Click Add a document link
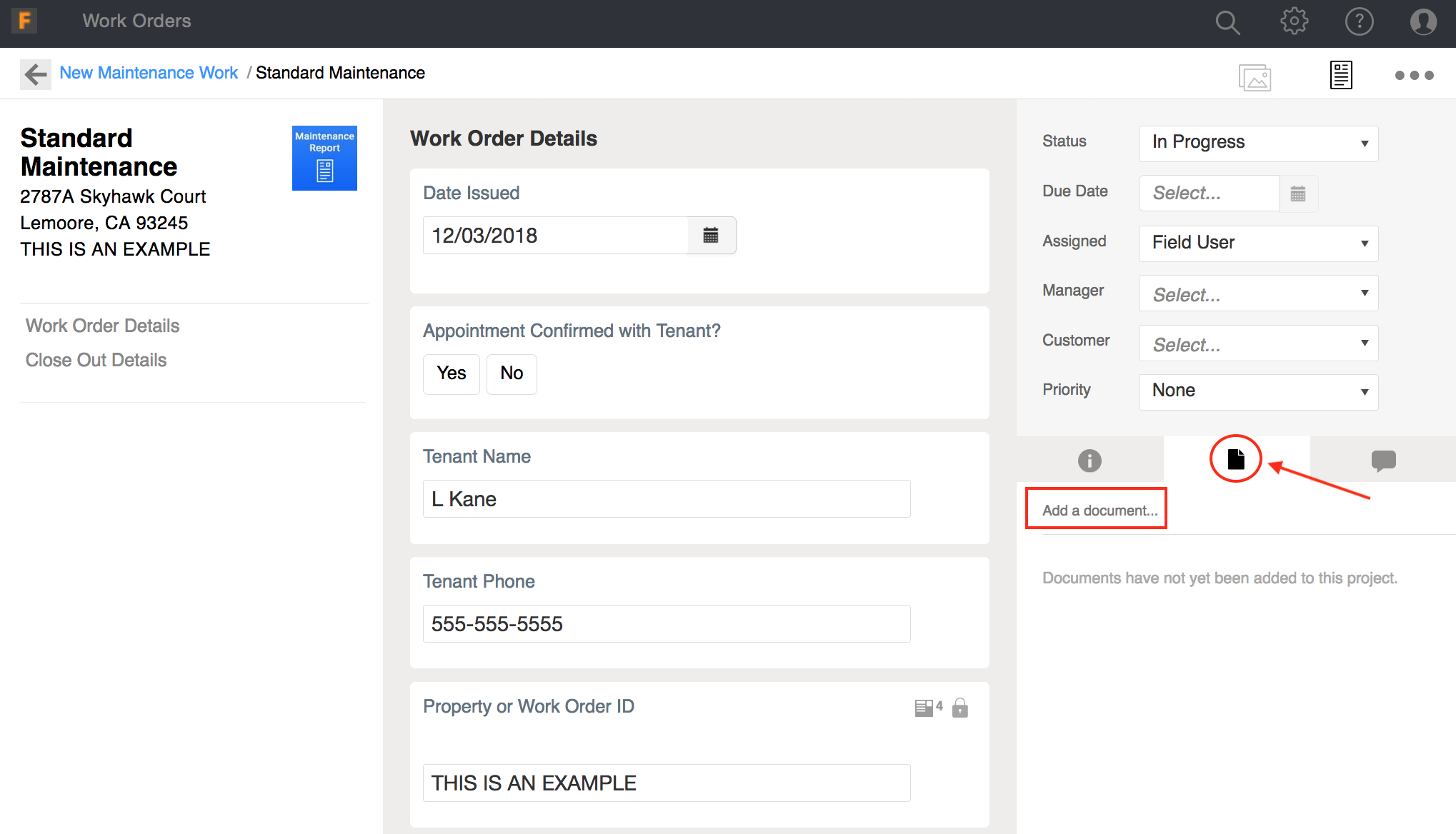 [1100, 511]
